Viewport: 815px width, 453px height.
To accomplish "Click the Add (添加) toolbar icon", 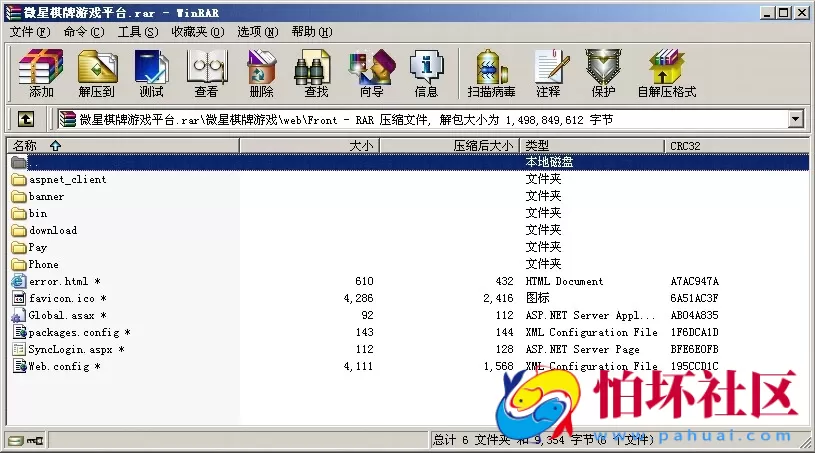I will [x=41, y=73].
